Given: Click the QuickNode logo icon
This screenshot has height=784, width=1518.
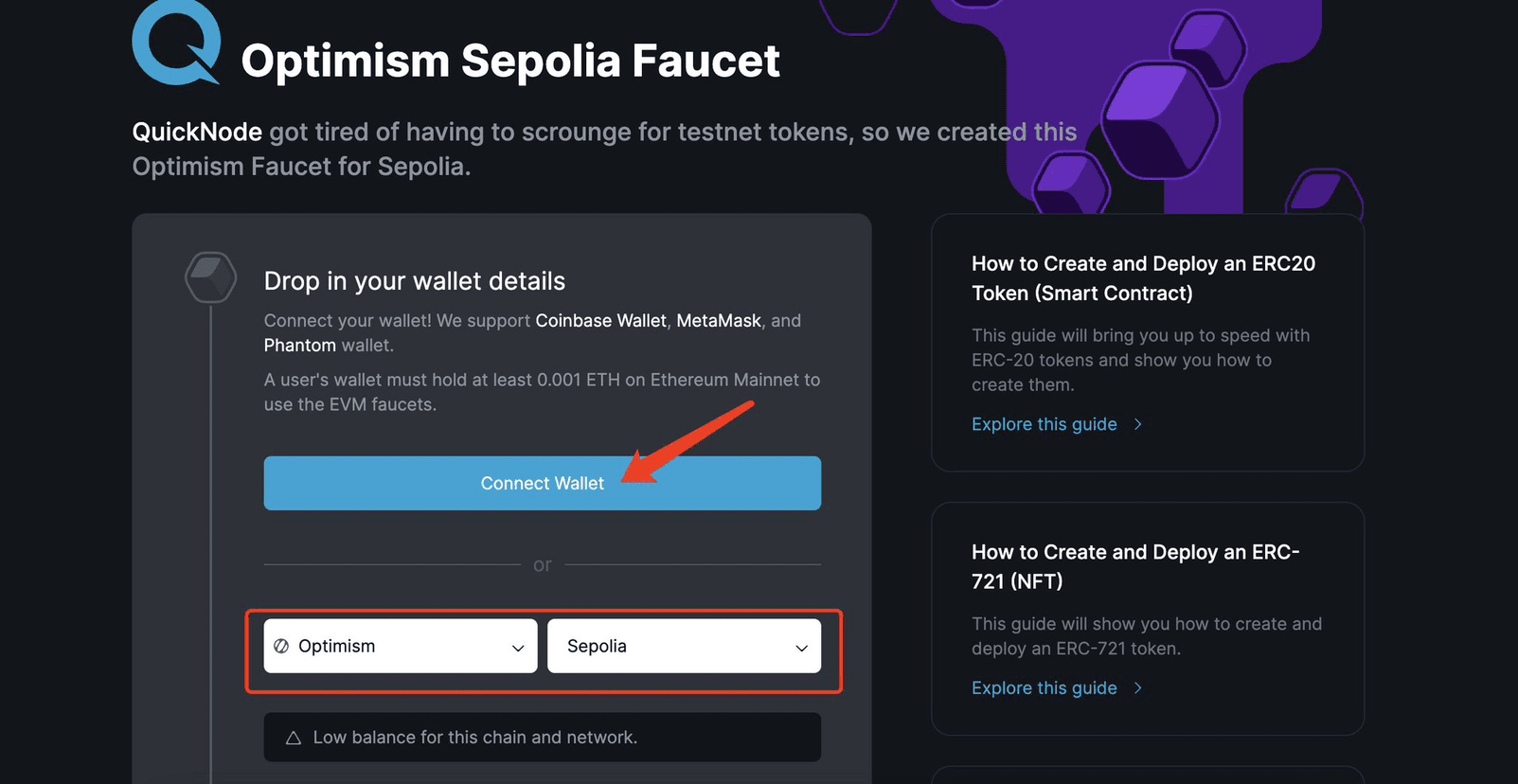Looking at the screenshot, I should click(176, 43).
